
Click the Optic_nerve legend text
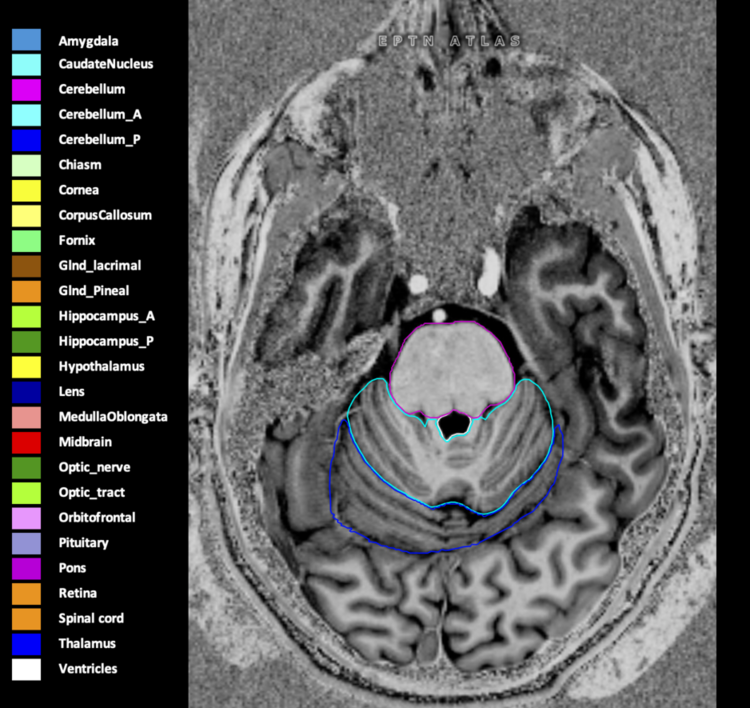tap(94, 467)
